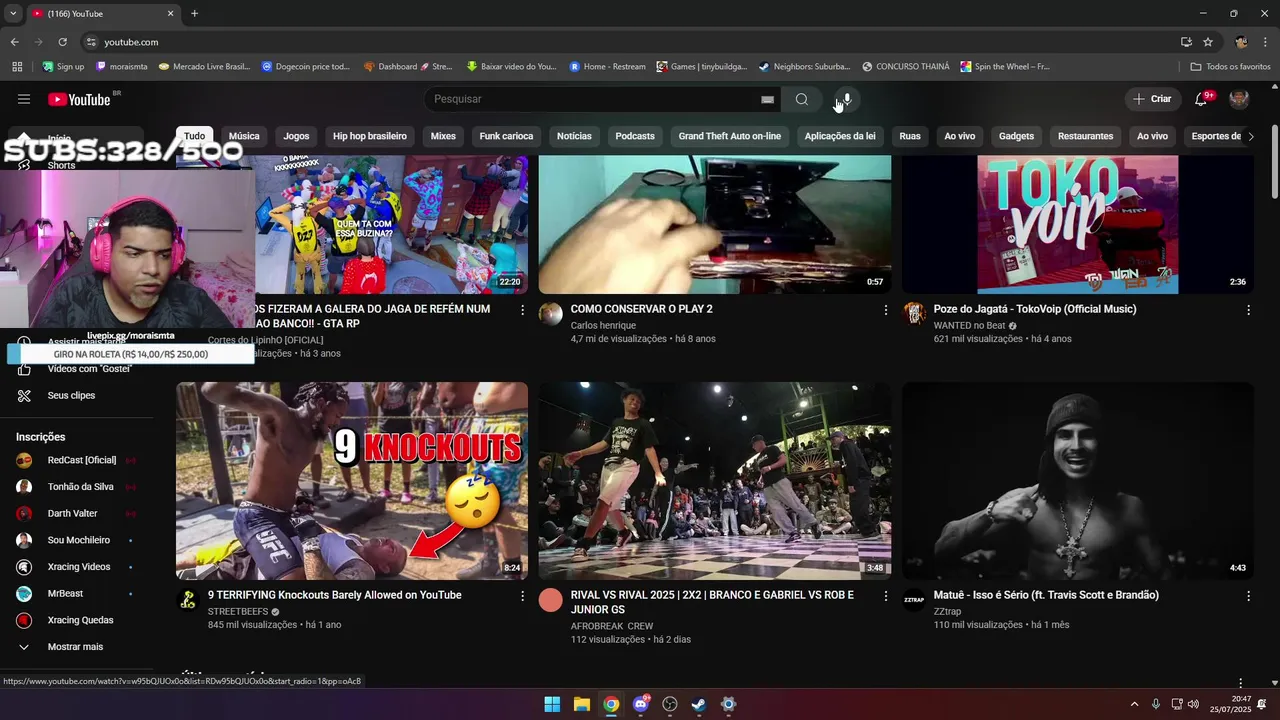
Task: Open the Tonhão da Silva subscription
Action: point(80,487)
